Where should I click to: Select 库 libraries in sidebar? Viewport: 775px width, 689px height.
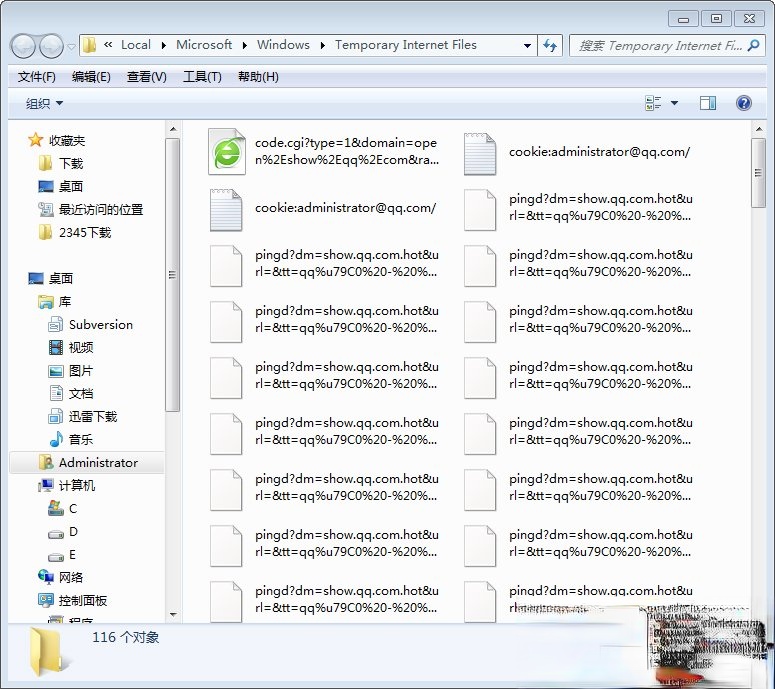click(54, 301)
